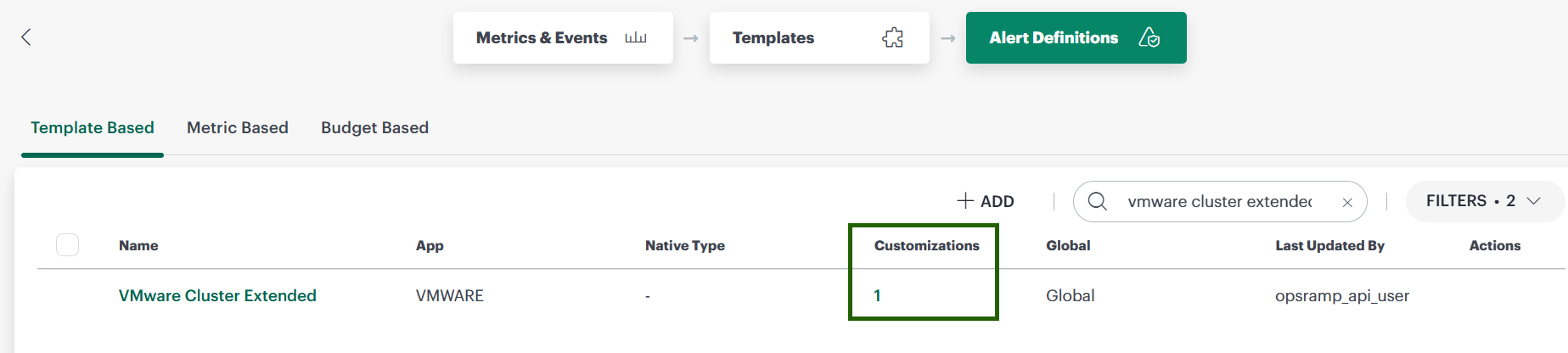Open the customizations count 1 link
Image resolution: width=1568 pixels, height=353 pixels.
click(x=877, y=295)
